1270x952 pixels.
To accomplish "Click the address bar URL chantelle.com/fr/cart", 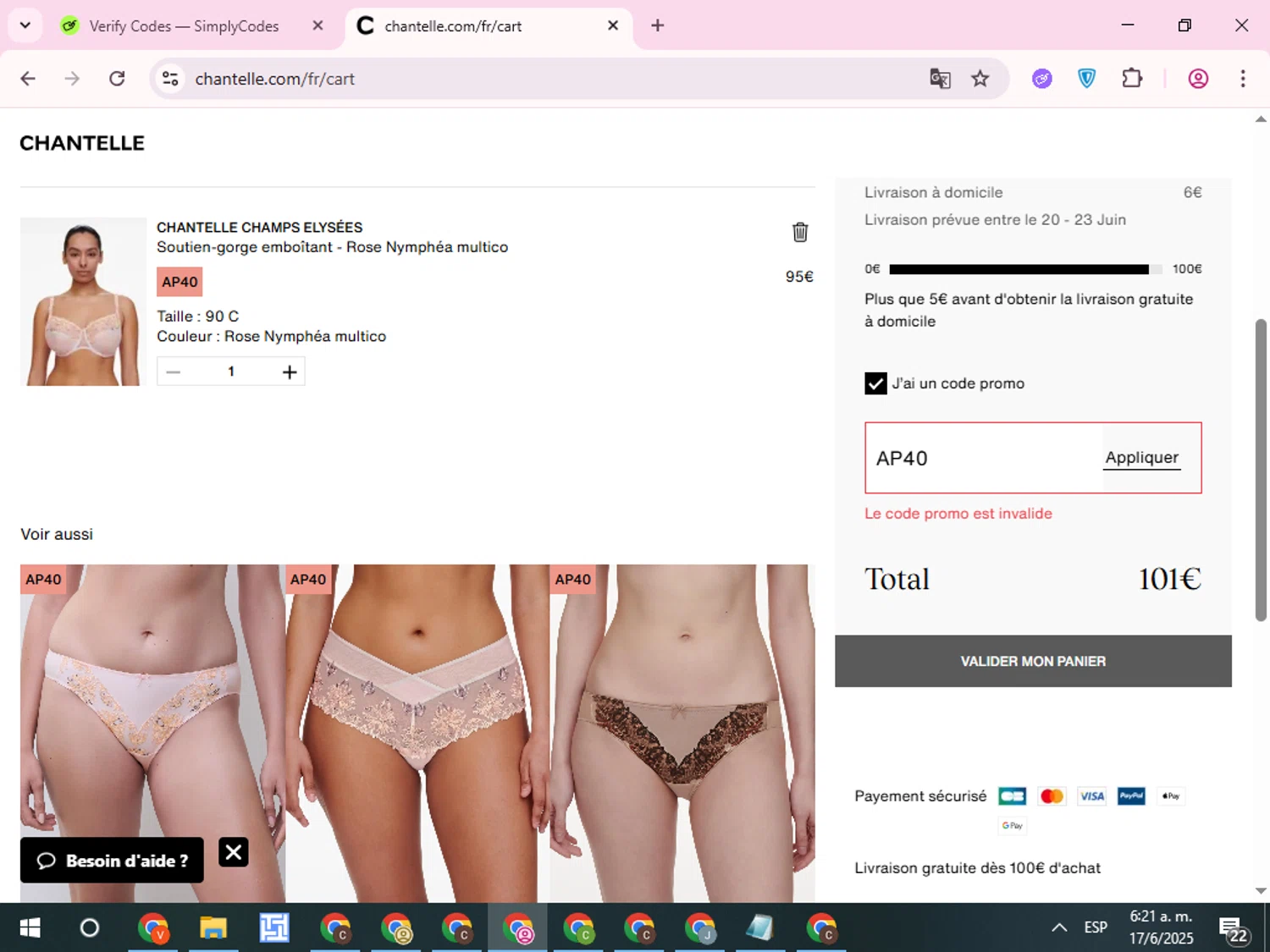I will coord(275,79).
